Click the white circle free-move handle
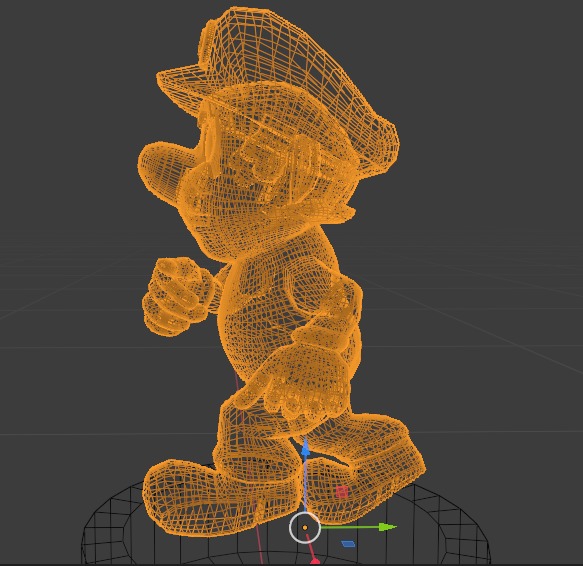 (305, 527)
